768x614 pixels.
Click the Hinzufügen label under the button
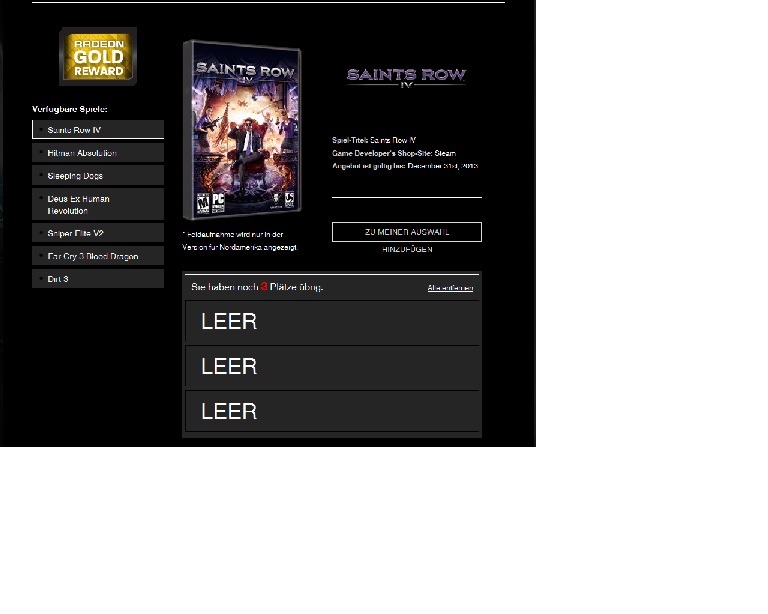(x=407, y=249)
